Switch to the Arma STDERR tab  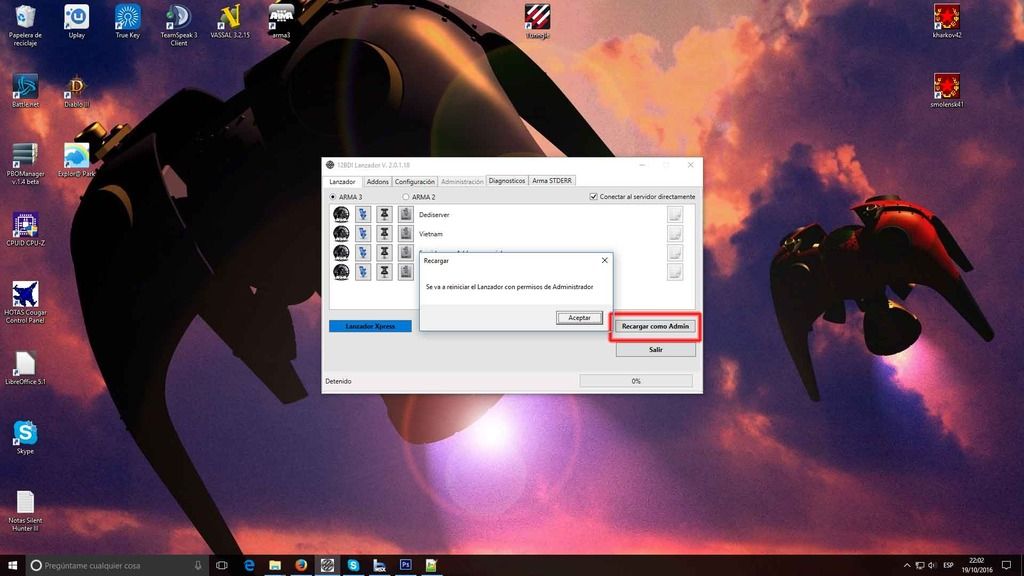pyautogui.click(x=552, y=181)
